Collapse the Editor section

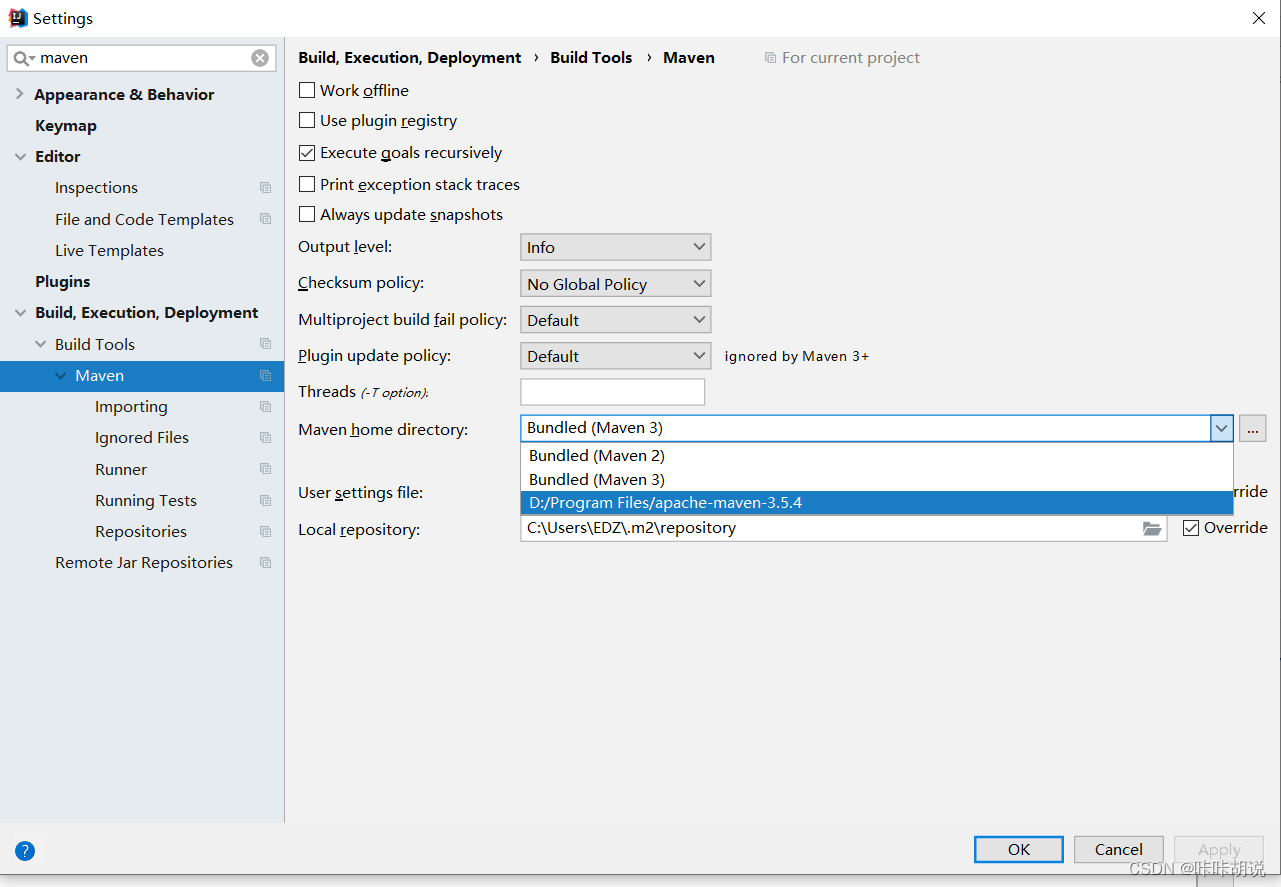coord(20,157)
